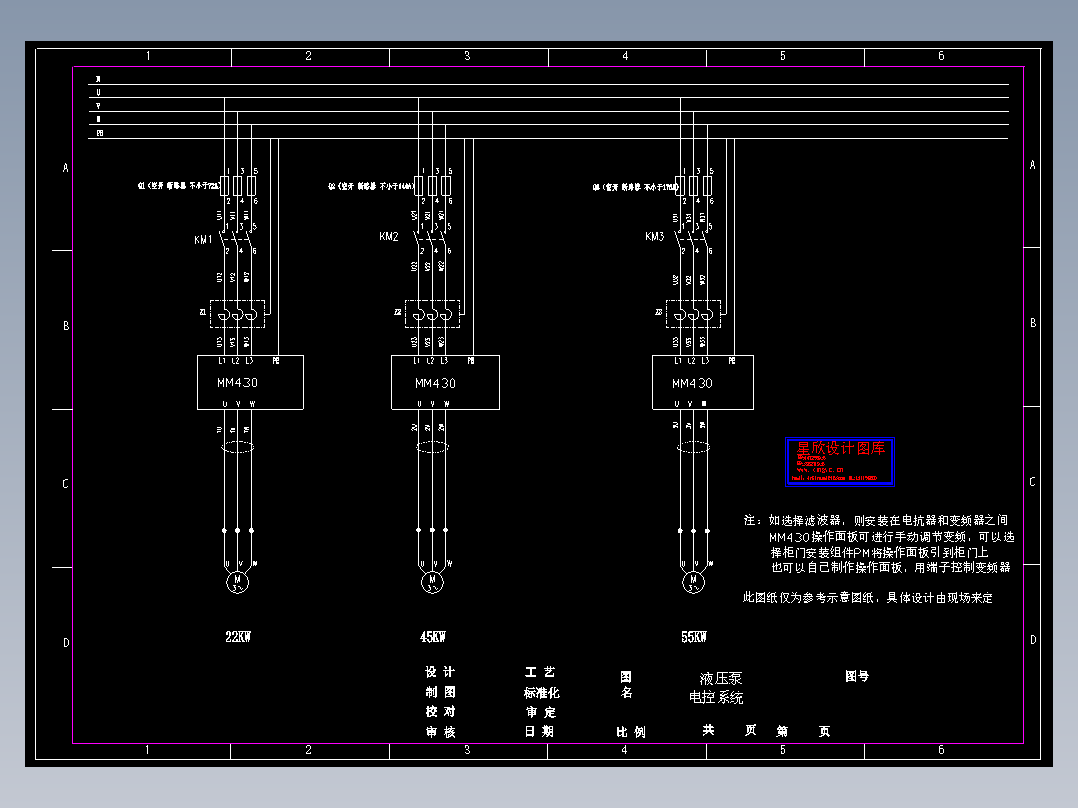1078x808 pixels.
Task: Click the KM1 contactor symbol
Action: pyautogui.click(x=237, y=239)
